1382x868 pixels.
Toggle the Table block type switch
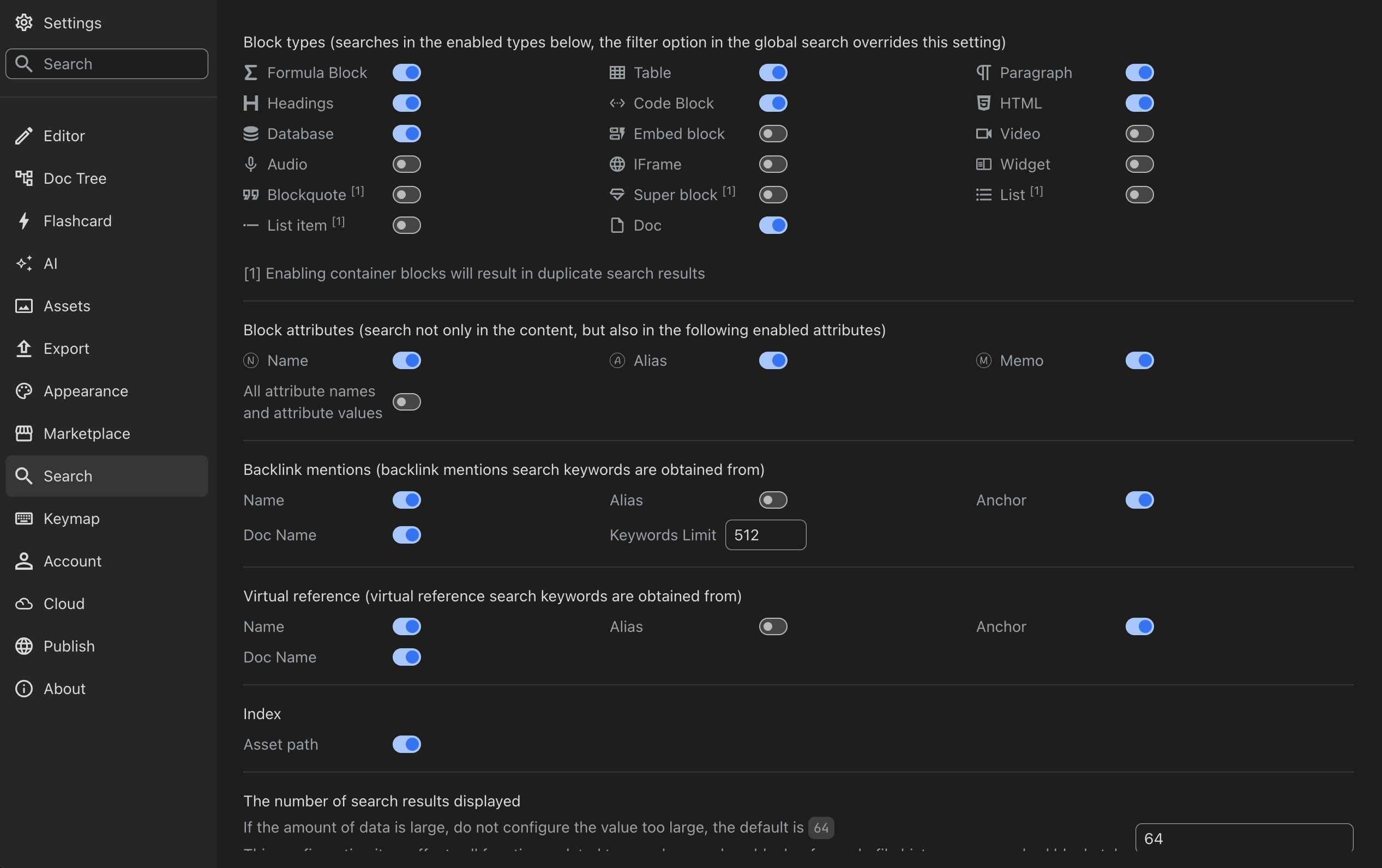773,73
